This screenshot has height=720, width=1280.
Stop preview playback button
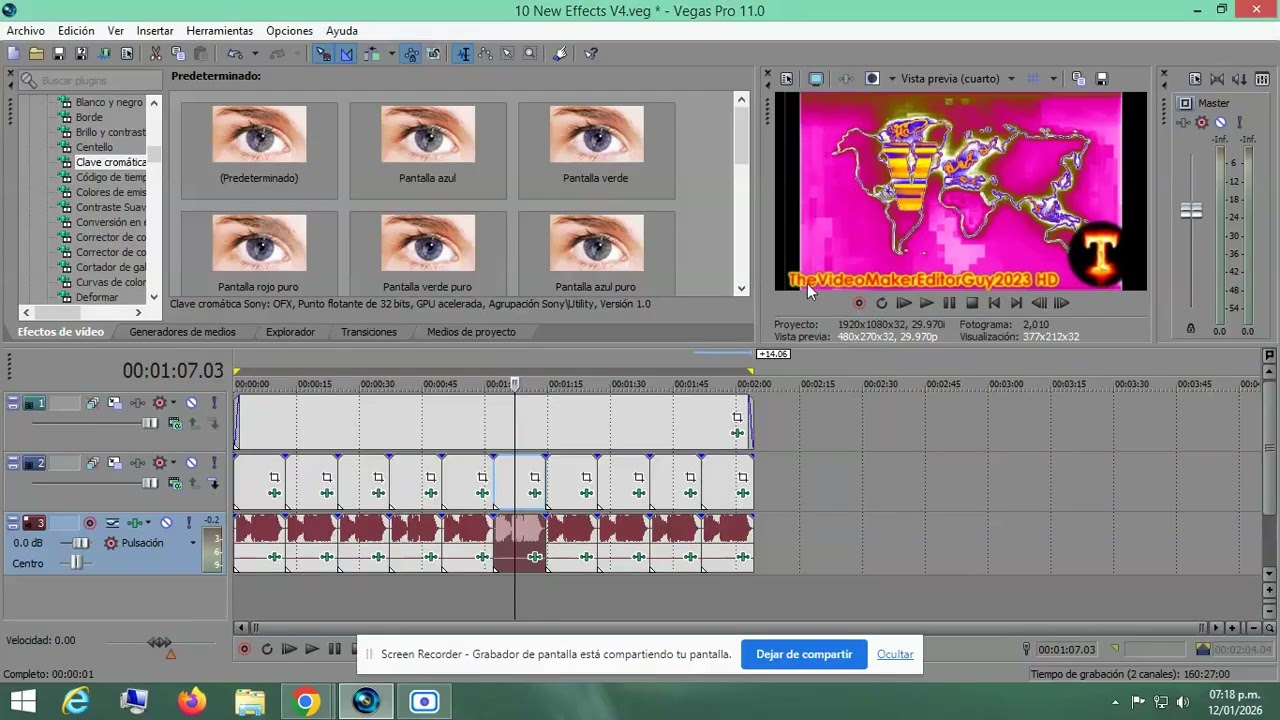pyautogui.click(x=971, y=303)
